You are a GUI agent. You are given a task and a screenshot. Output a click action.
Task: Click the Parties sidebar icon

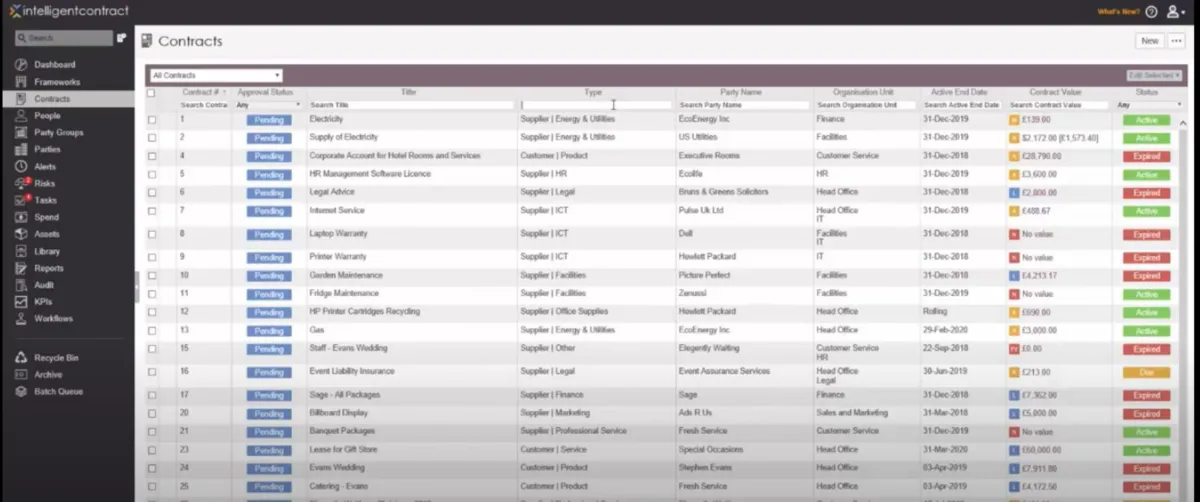pos(22,150)
